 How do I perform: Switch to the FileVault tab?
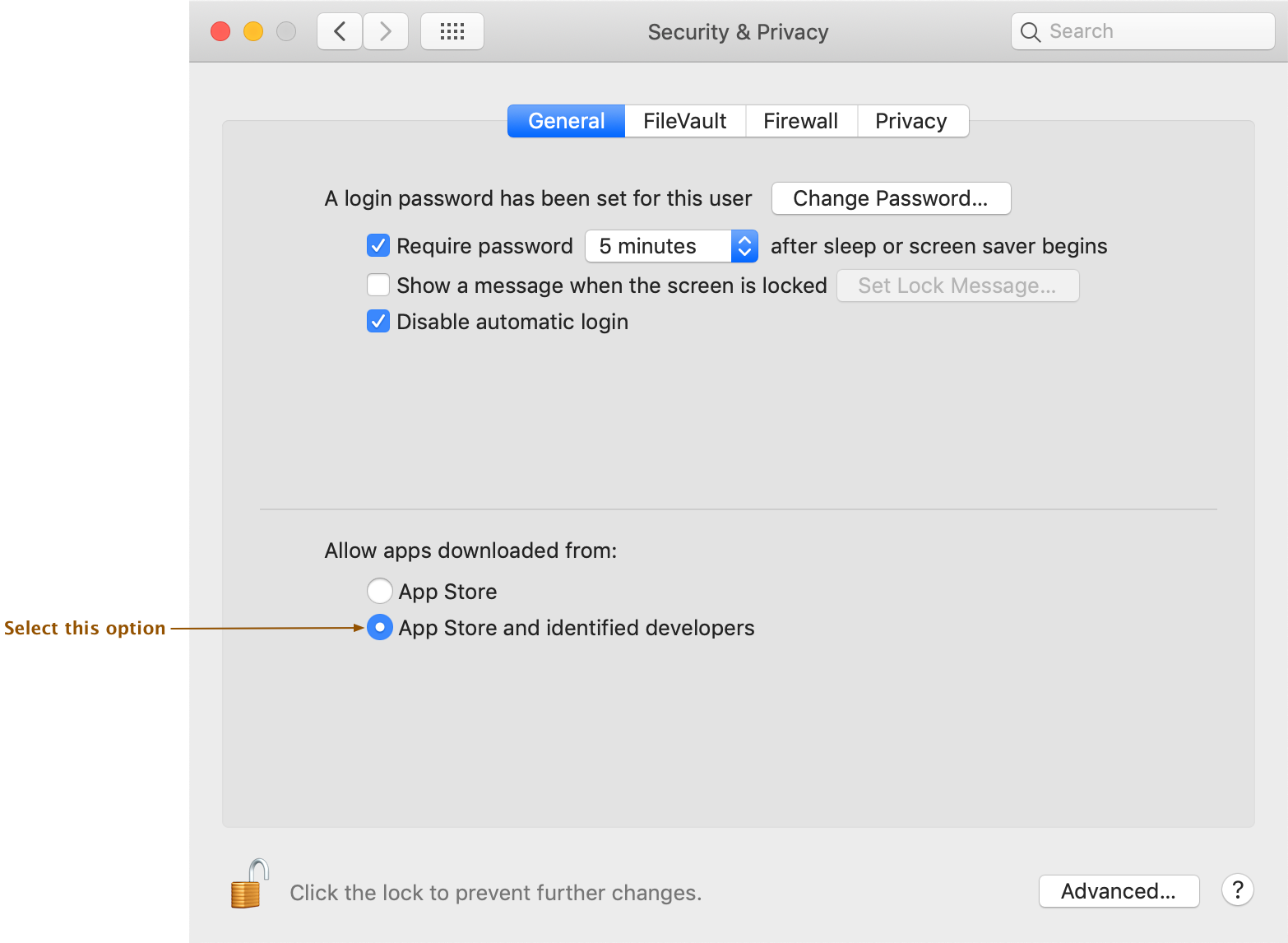coord(685,121)
